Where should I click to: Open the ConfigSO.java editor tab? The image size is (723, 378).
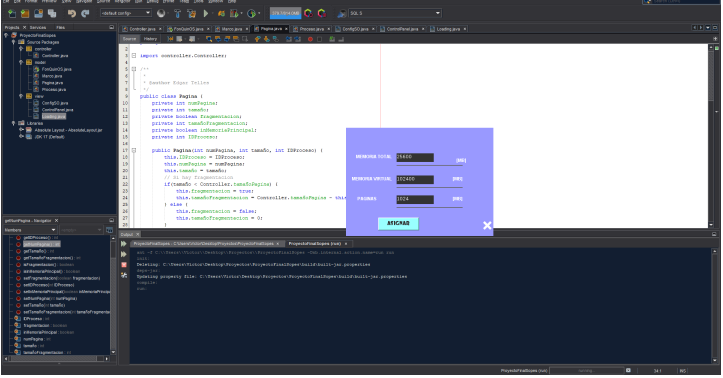[355, 29]
